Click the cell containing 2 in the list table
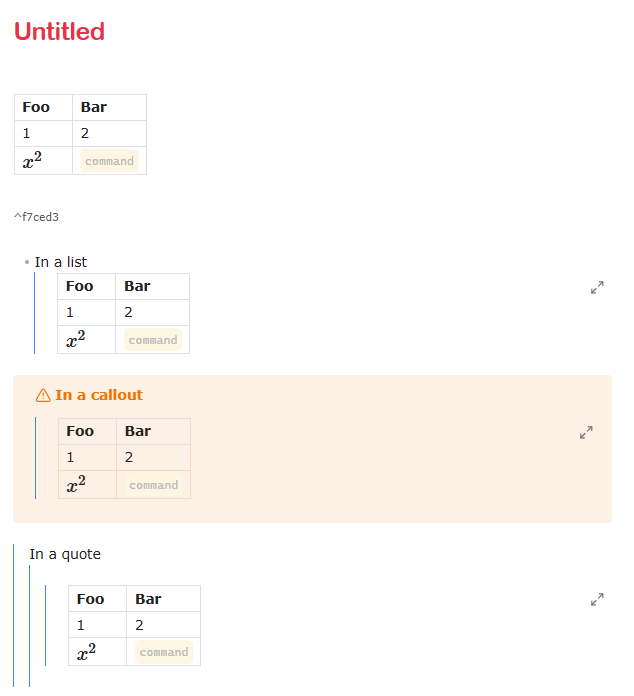This screenshot has width=634, height=696. coord(129,312)
